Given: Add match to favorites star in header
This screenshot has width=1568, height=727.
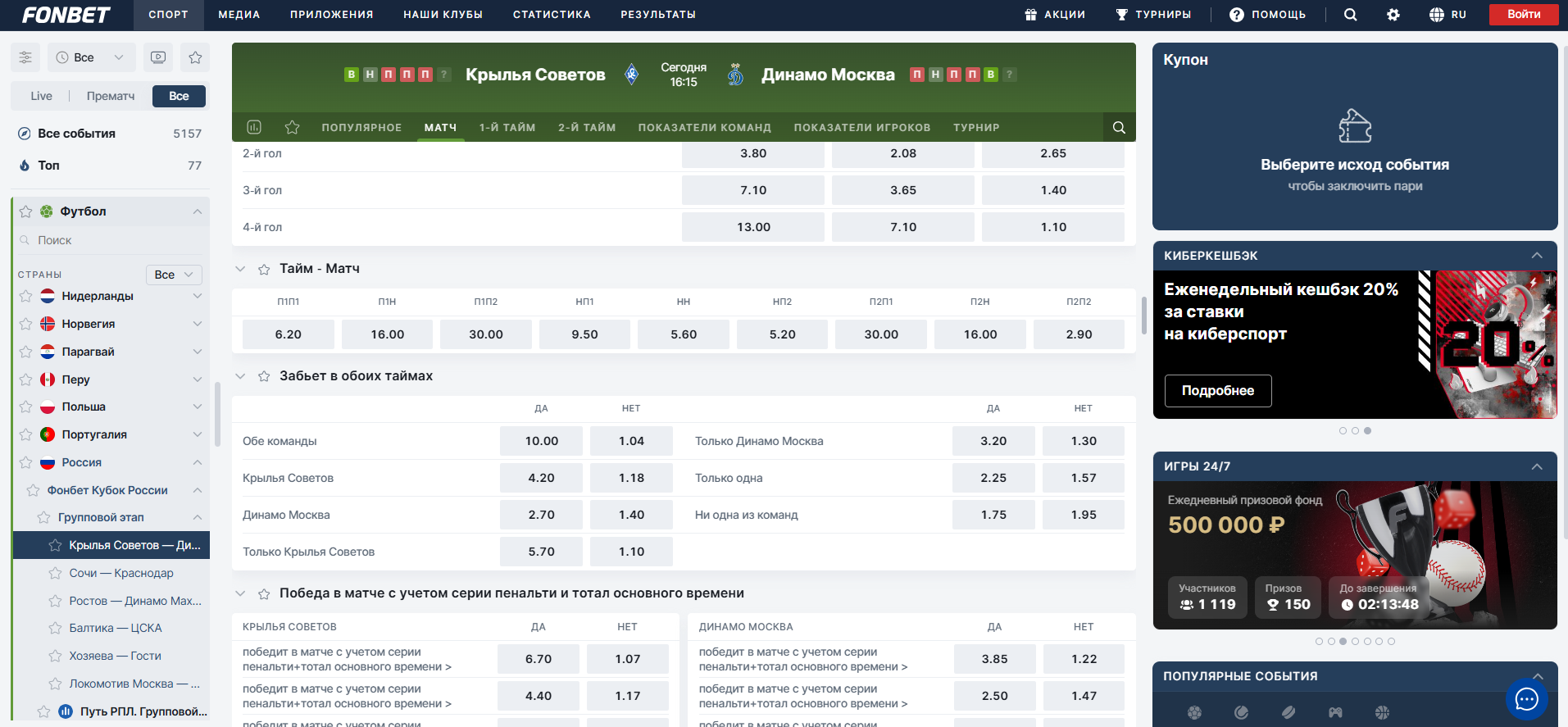Looking at the screenshot, I should point(292,127).
